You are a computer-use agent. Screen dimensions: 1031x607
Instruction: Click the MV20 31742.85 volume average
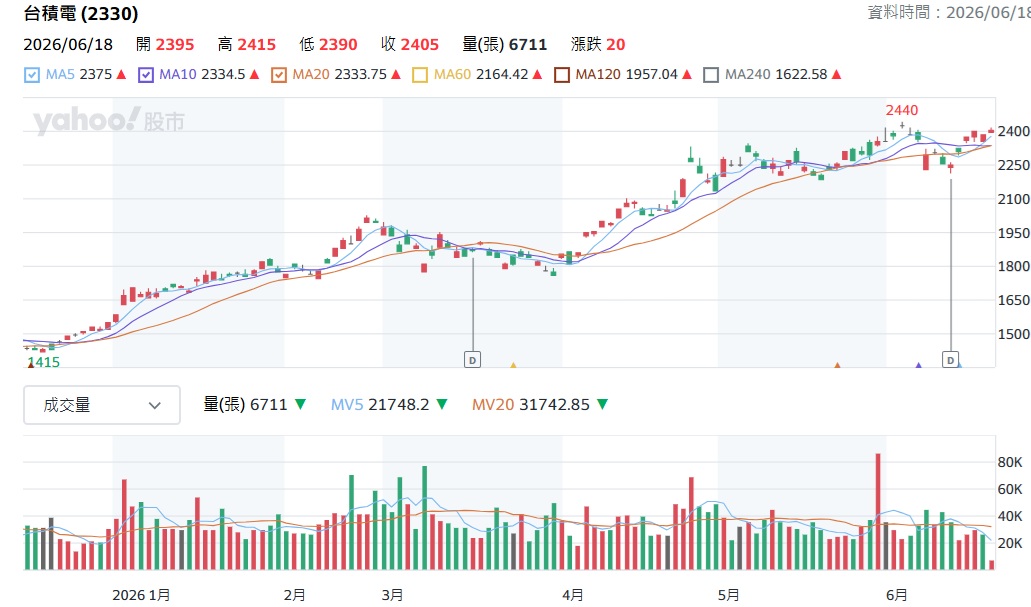pyautogui.click(x=531, y=404)
